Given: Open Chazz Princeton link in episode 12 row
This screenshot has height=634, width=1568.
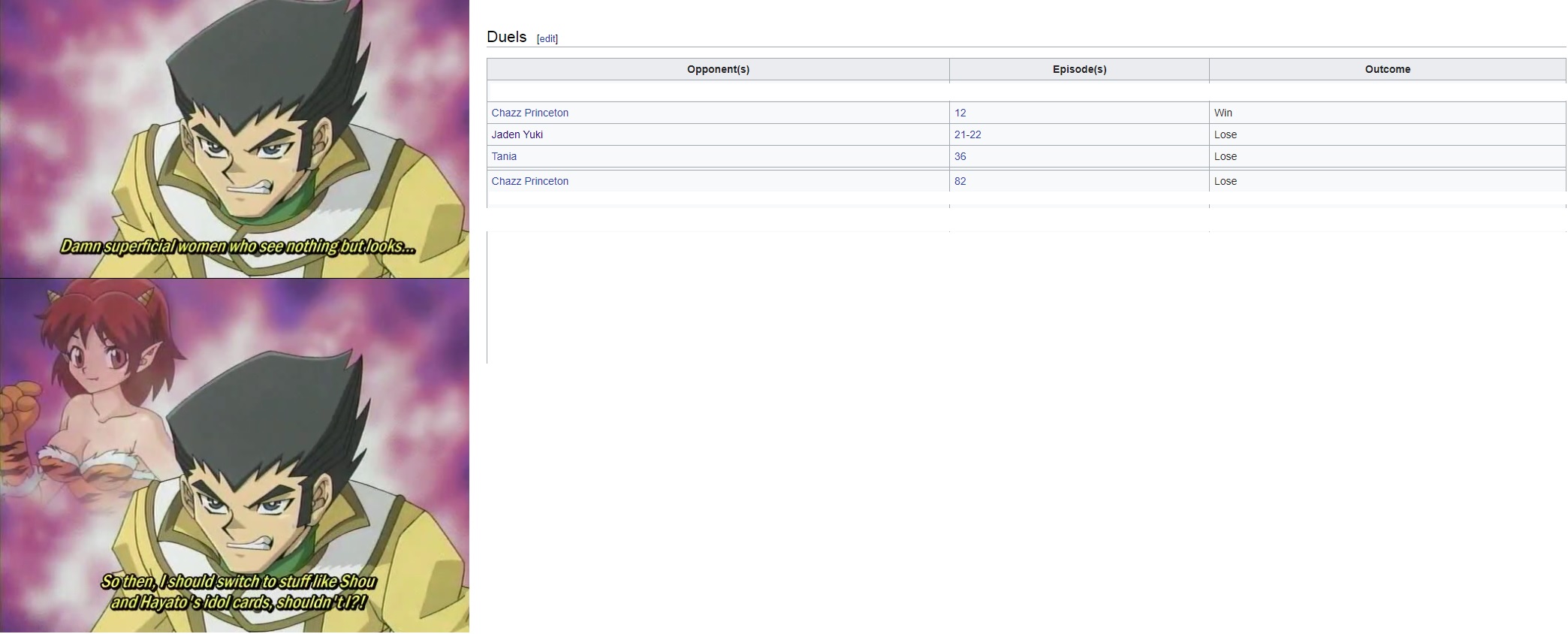Looking at the screenshot, I should pos(530,113).
